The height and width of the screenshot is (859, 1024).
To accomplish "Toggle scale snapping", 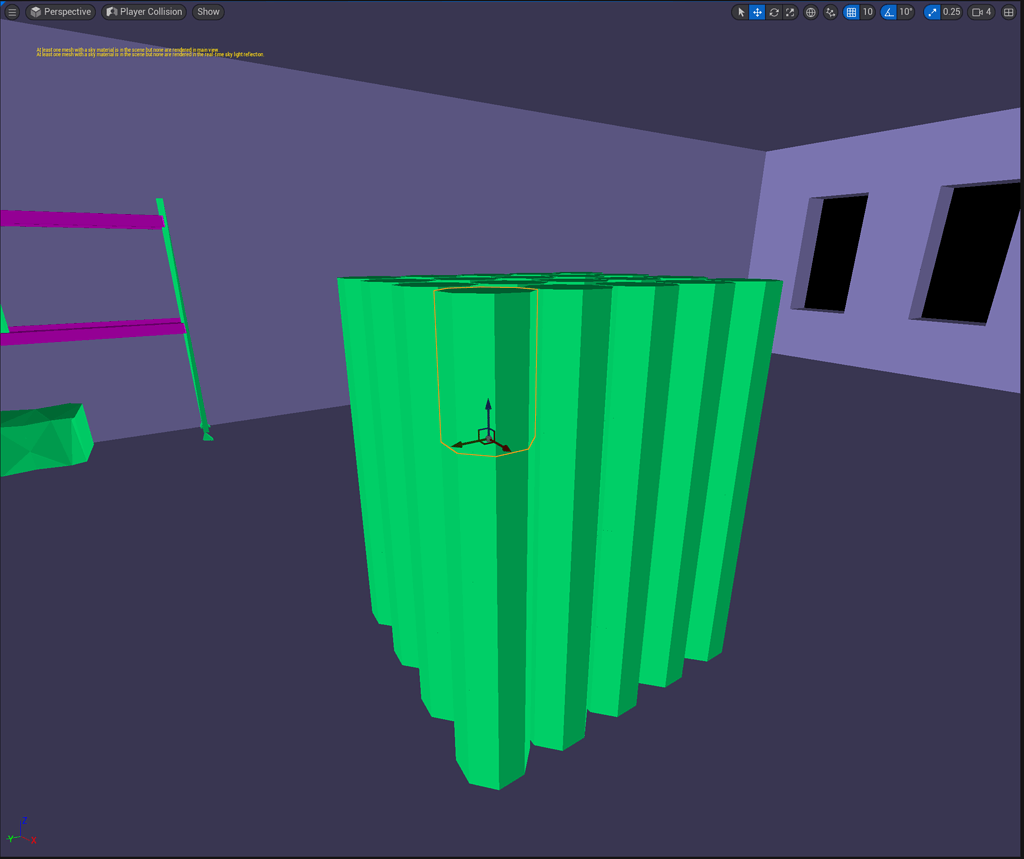I will pyautogui.click(x=931, y=12).
